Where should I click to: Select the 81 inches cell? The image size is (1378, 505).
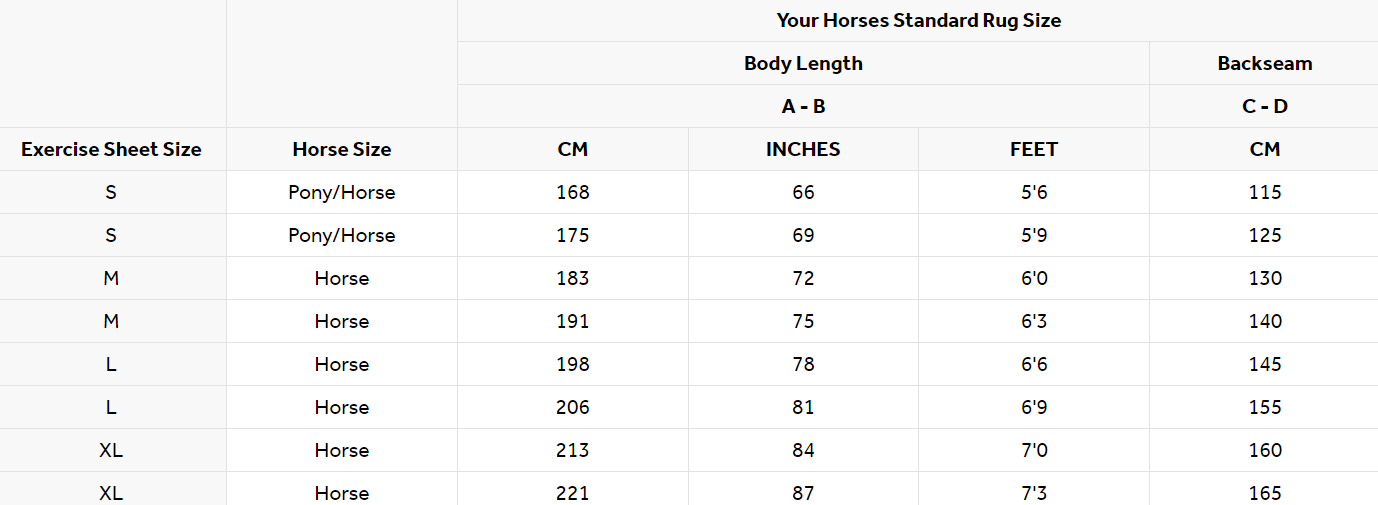click(803, 407)
